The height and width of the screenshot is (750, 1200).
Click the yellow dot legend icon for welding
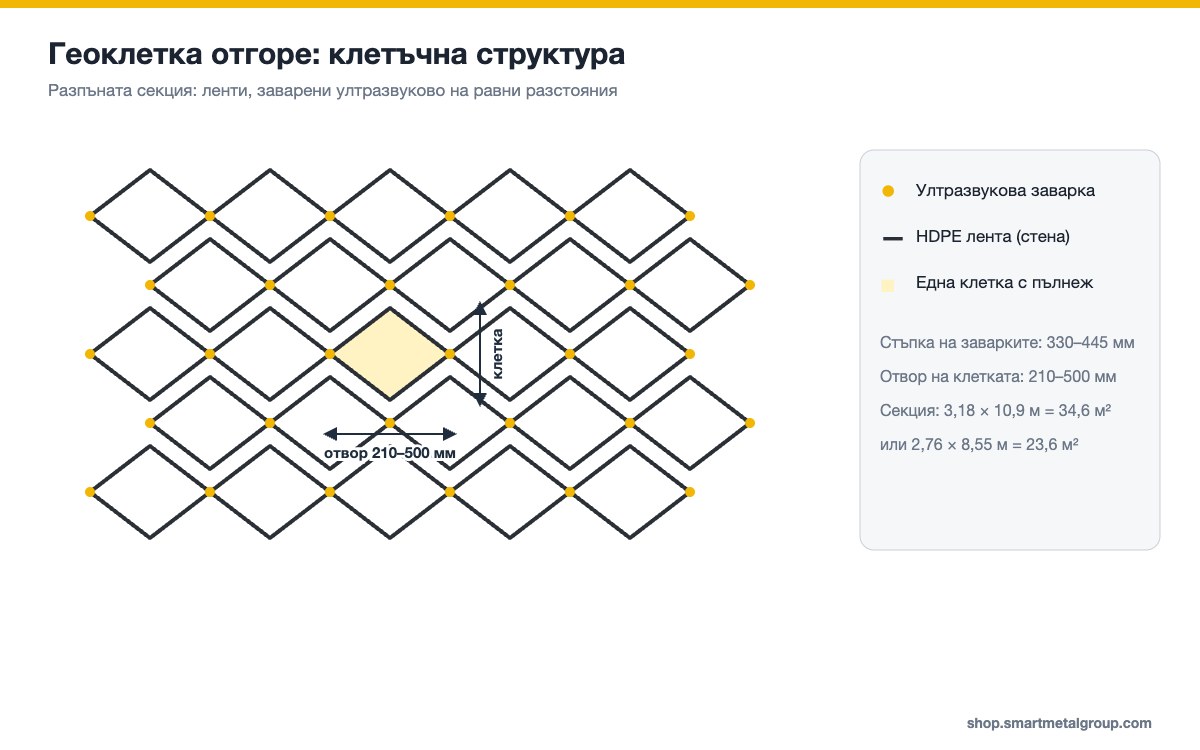point(888,190)
